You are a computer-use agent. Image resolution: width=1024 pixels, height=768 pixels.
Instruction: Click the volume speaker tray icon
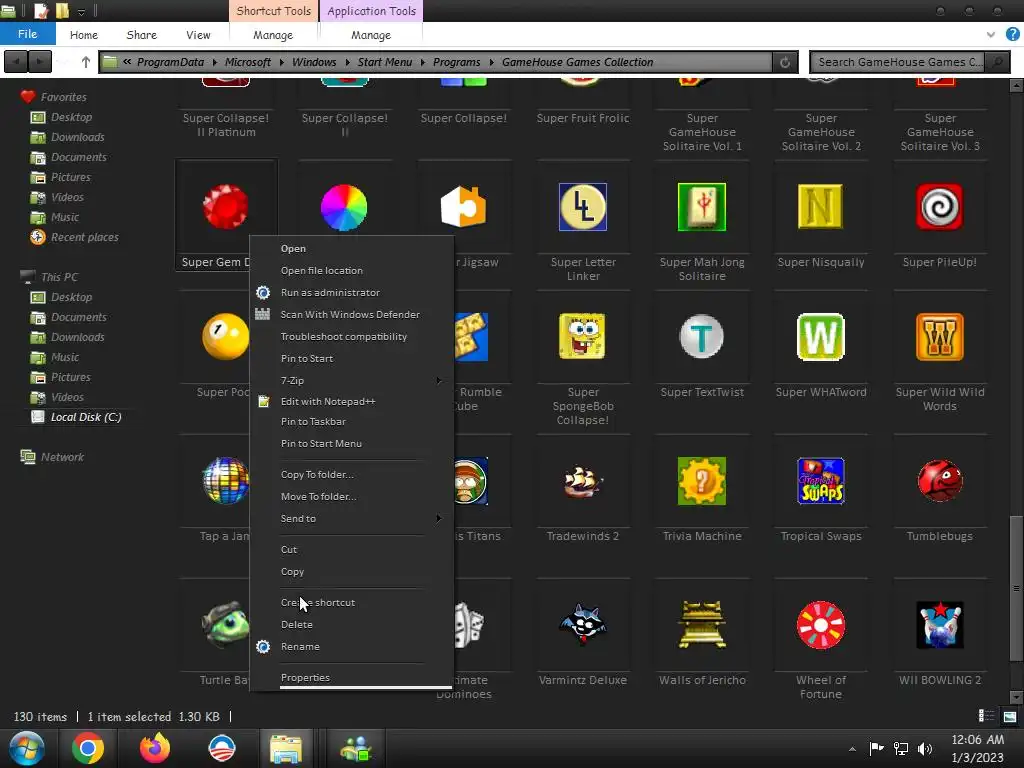click(925, 748)
